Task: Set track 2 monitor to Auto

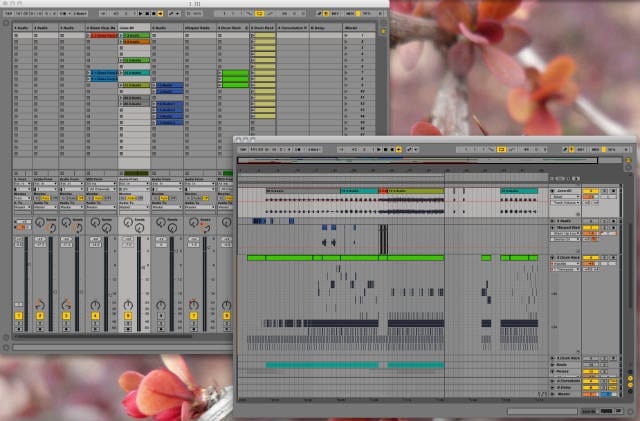Action: pyautogui.click(x=45, y=198)
